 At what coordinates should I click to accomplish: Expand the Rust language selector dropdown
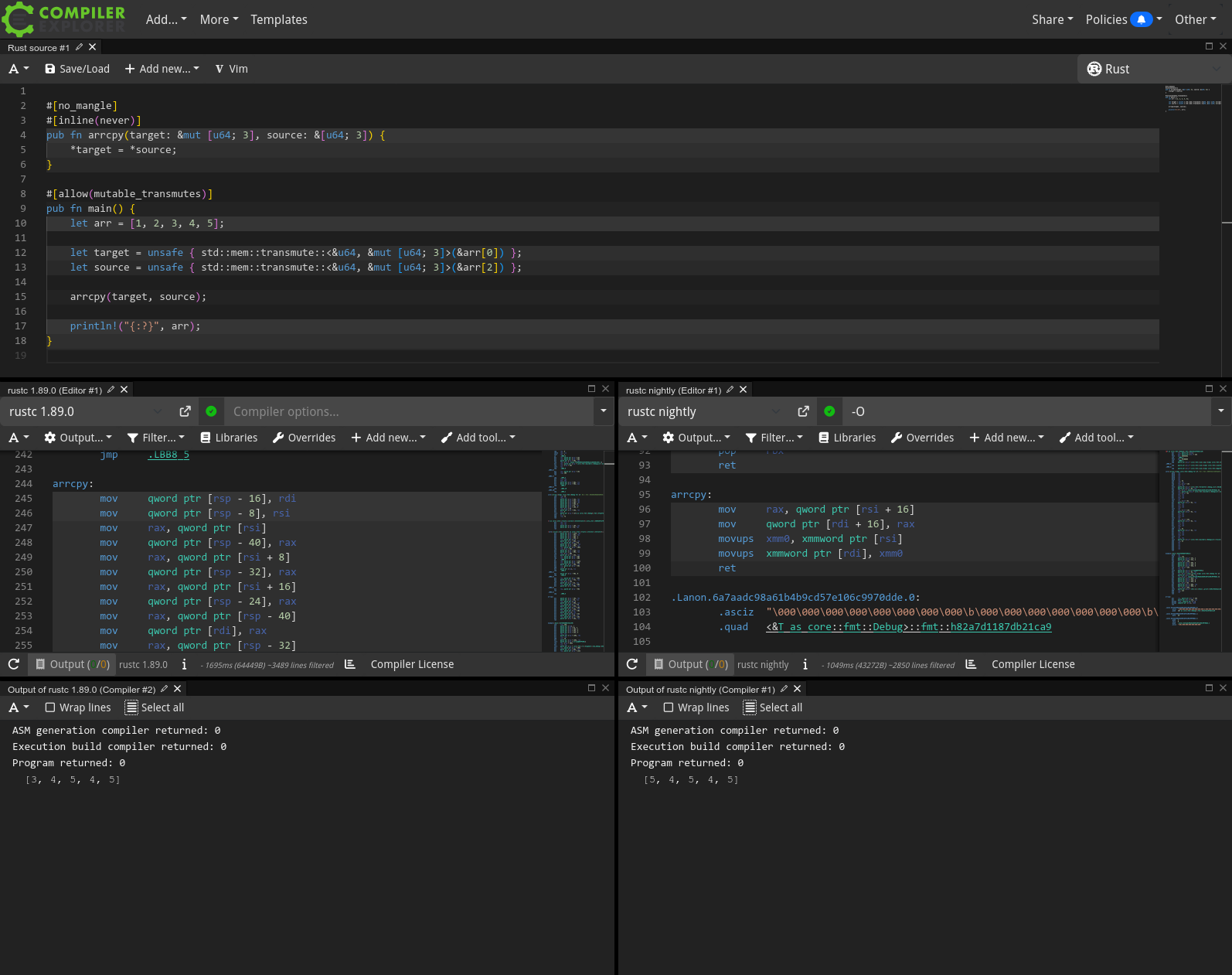[1152, 69]
